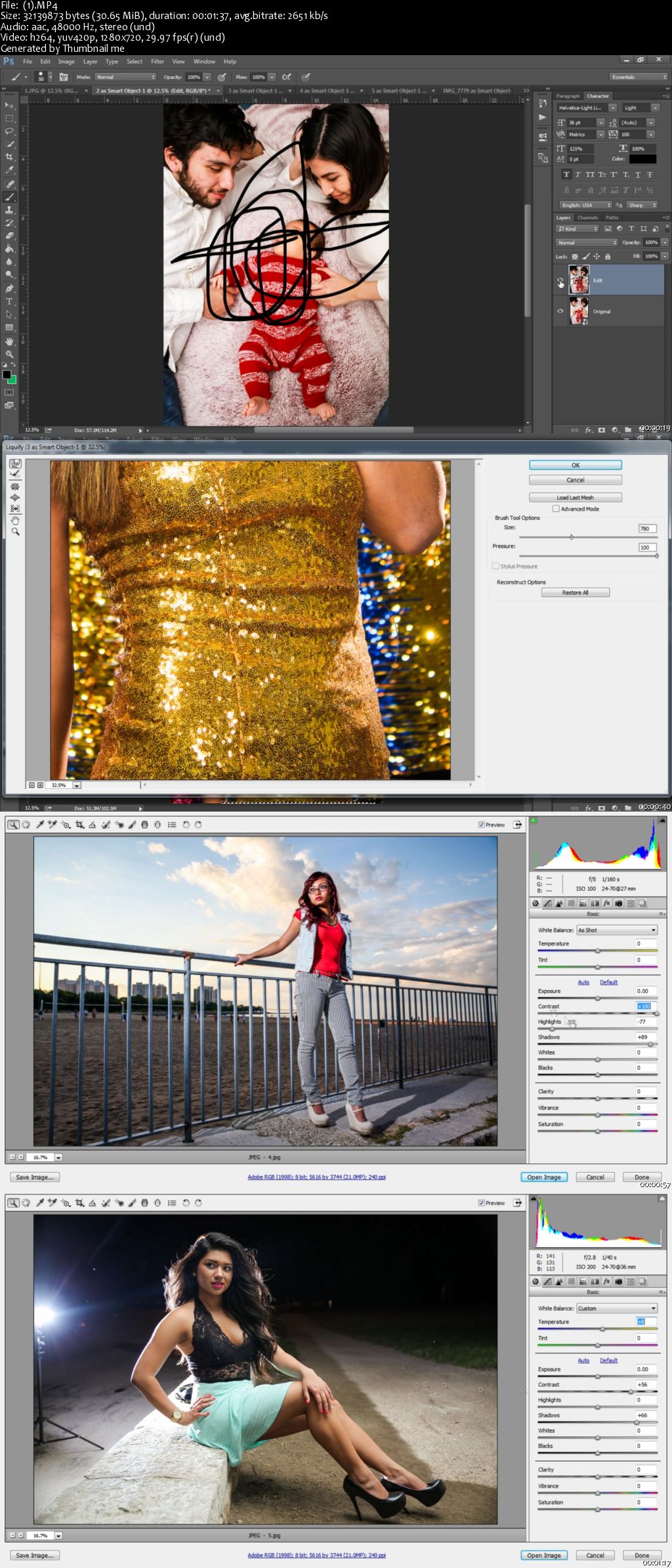Click the Highlights slider in 4.jpg Camera Raw
This screenshot has height=1568, width=672.
tap(552, 1029)
